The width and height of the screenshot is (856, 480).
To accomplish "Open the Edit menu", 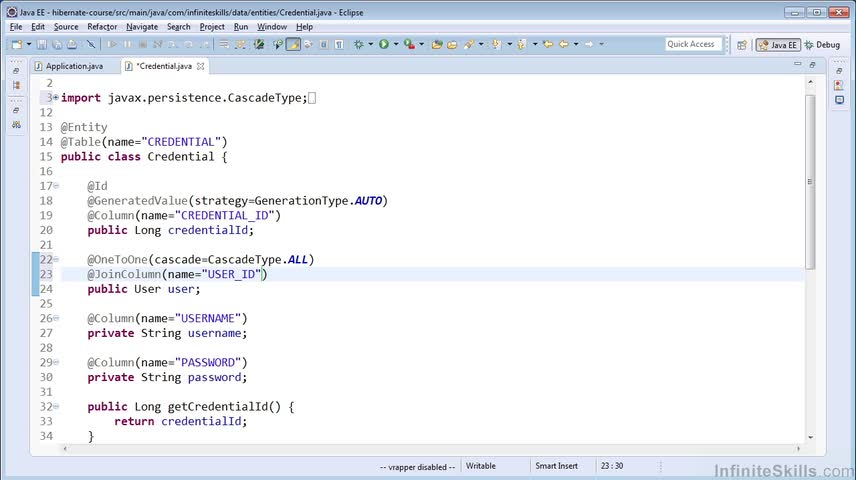I will coord(38,27).
